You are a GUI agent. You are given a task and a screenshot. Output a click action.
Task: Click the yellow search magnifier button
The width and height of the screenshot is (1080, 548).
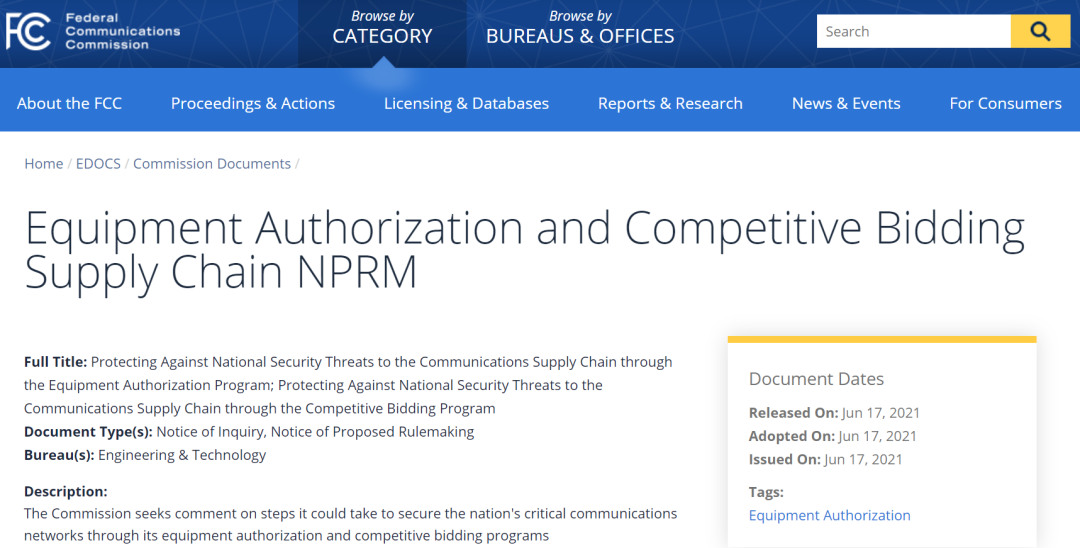[1040, 31]
